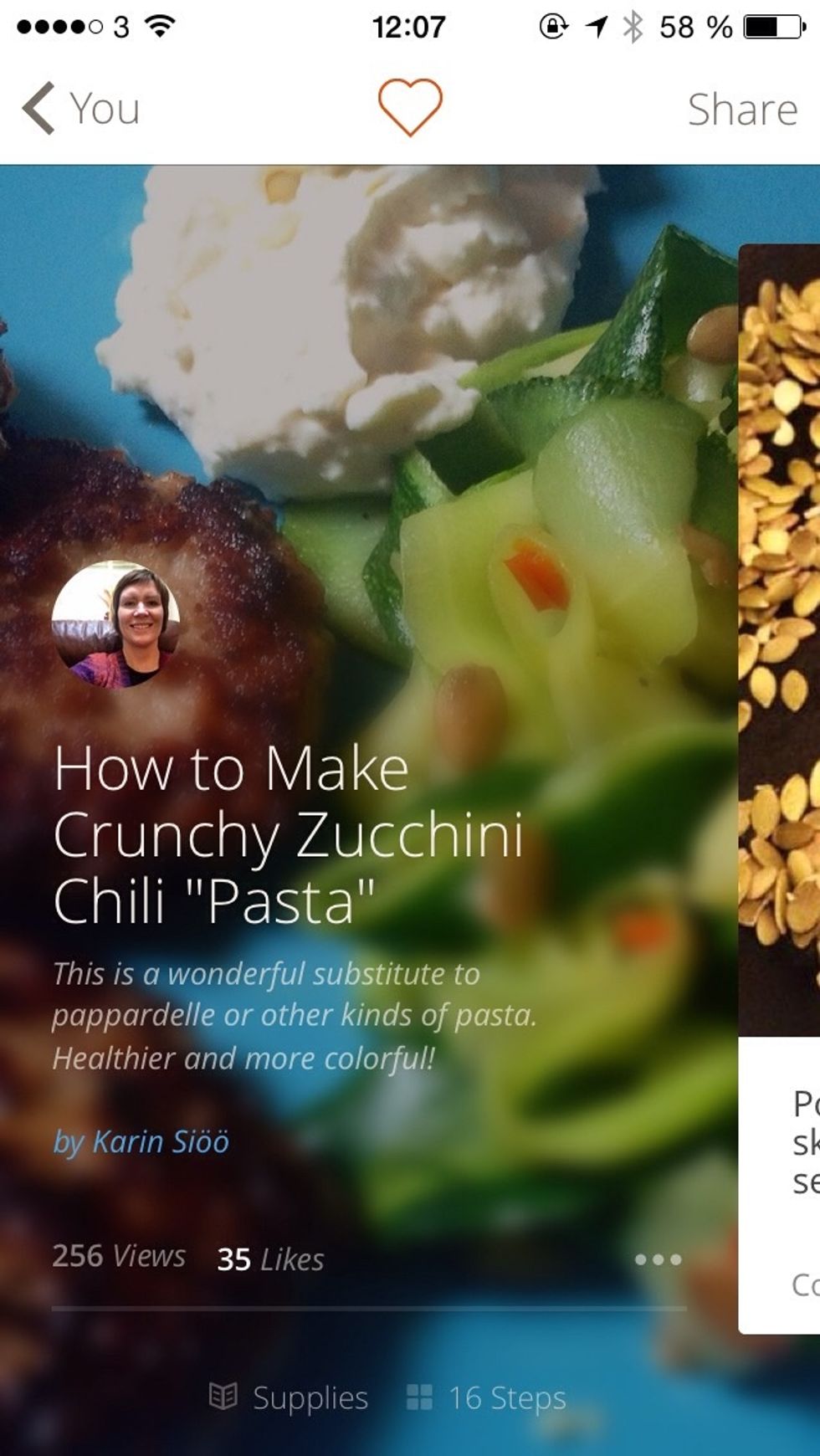The image size is (820, 1456).
Task: Tap the guide title Crunchy Zucchini Chili Pasta
Action: tap(289, 835)
